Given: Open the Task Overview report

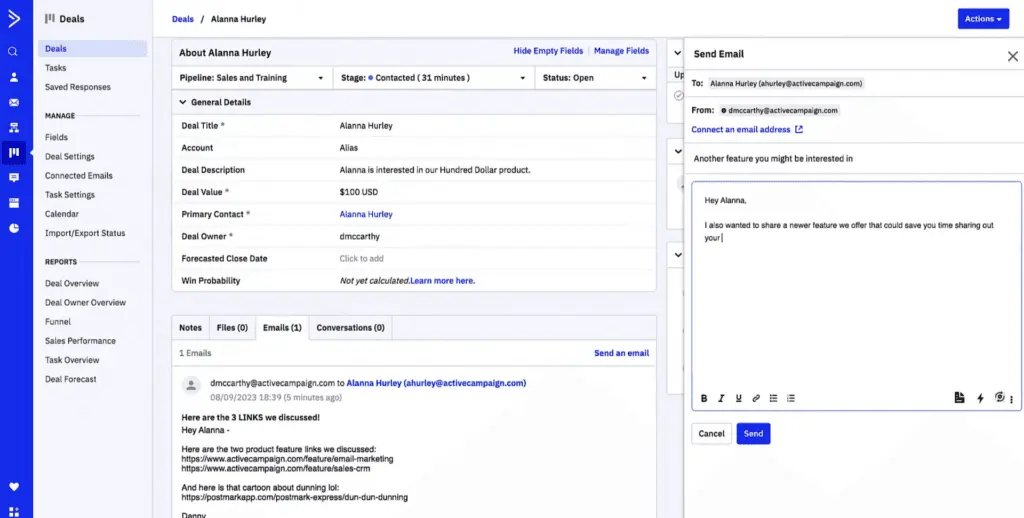Looking at the screenshot, I should click(x=72, y=360).
